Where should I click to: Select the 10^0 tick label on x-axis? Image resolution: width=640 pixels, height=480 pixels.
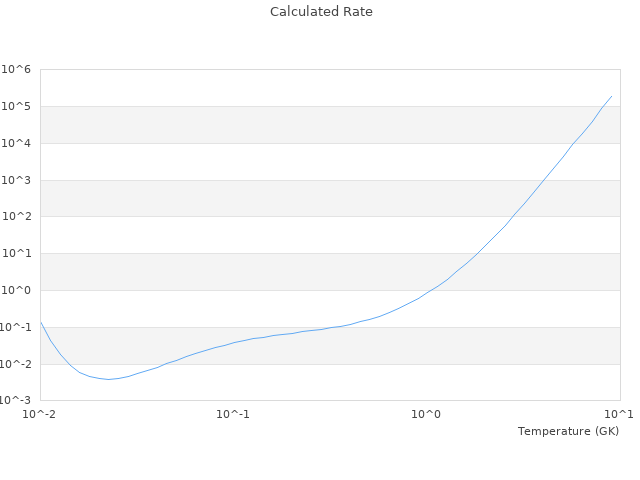[427, 414]
